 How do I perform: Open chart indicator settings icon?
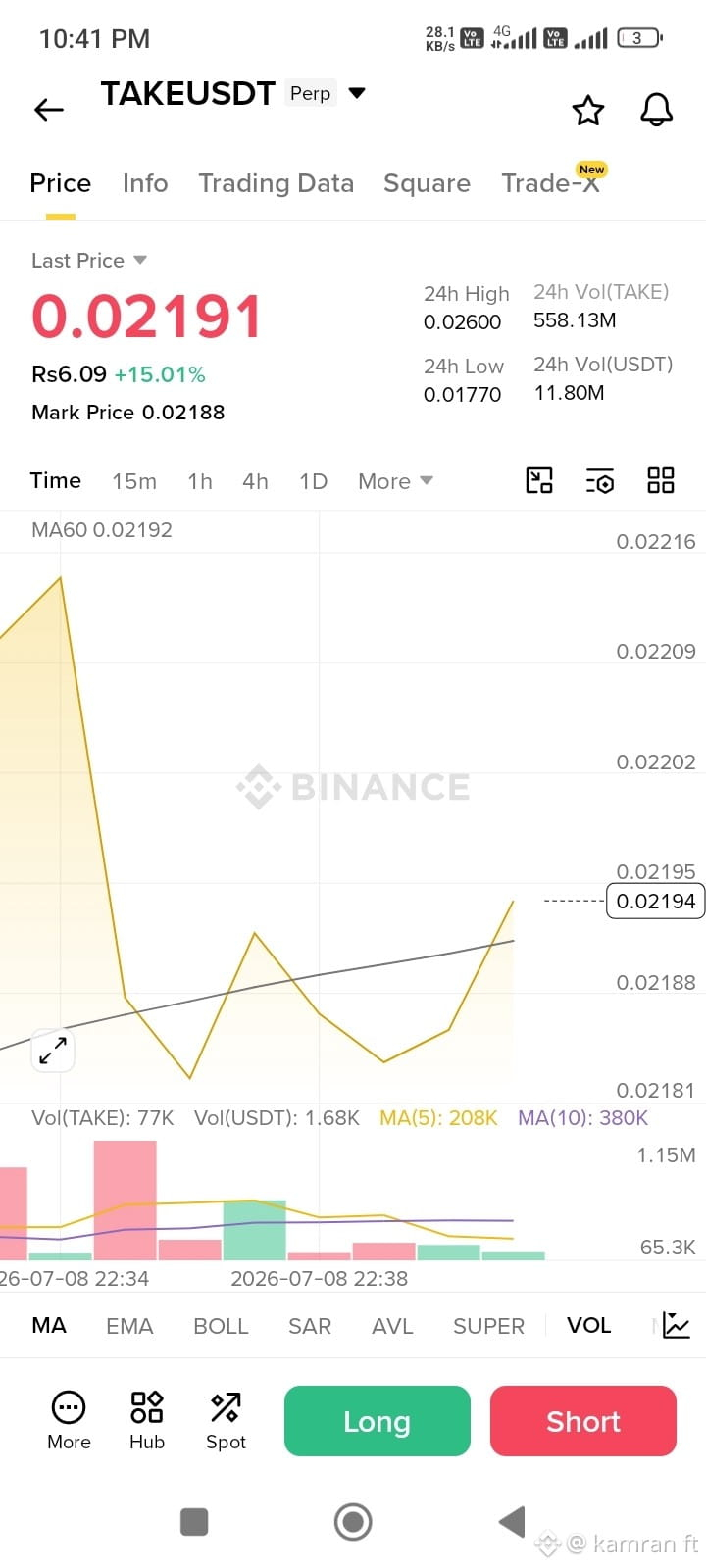point(600,480)
